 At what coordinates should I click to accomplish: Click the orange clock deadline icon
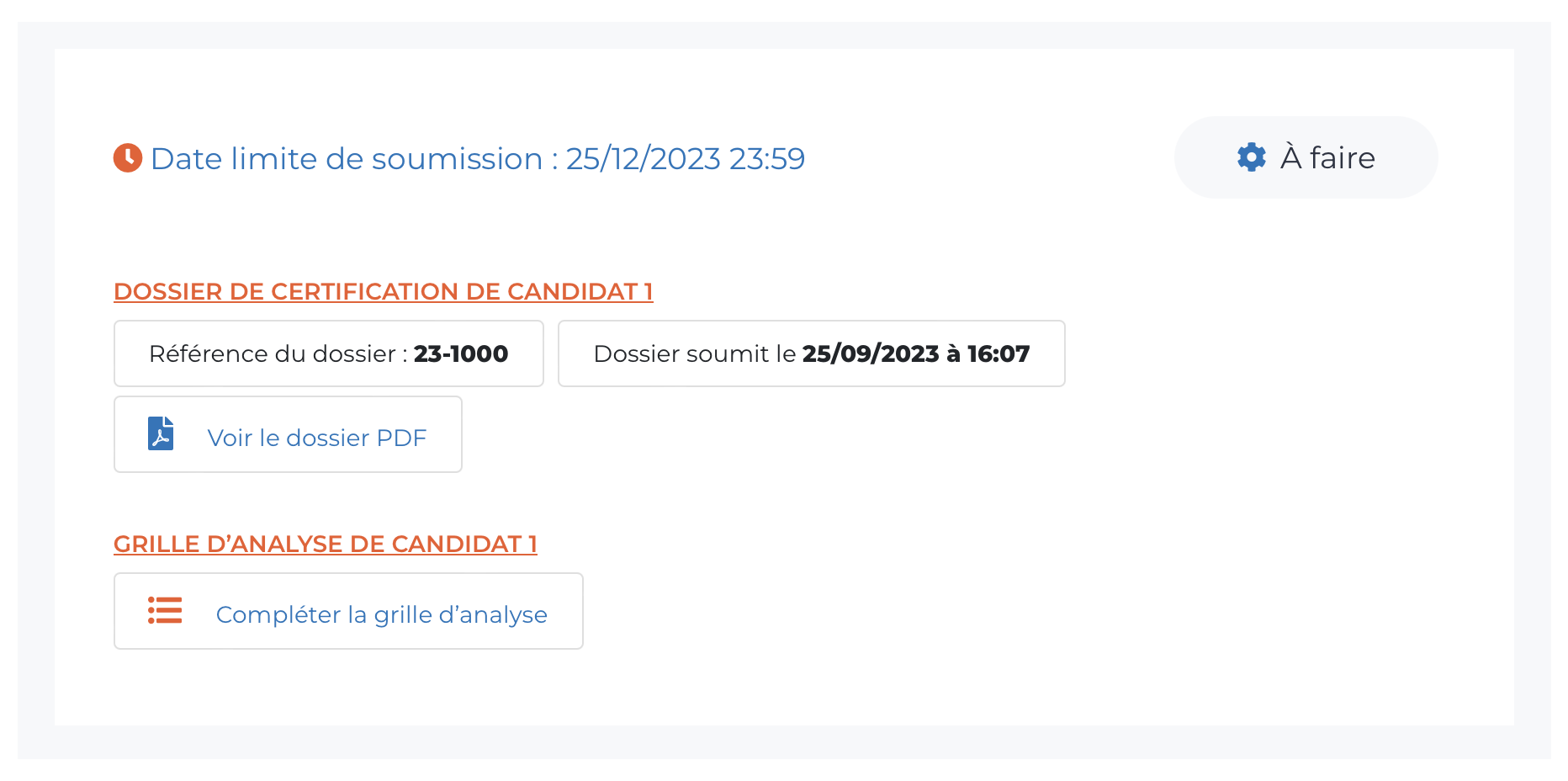pyautogui.click(x=128, y=158)
